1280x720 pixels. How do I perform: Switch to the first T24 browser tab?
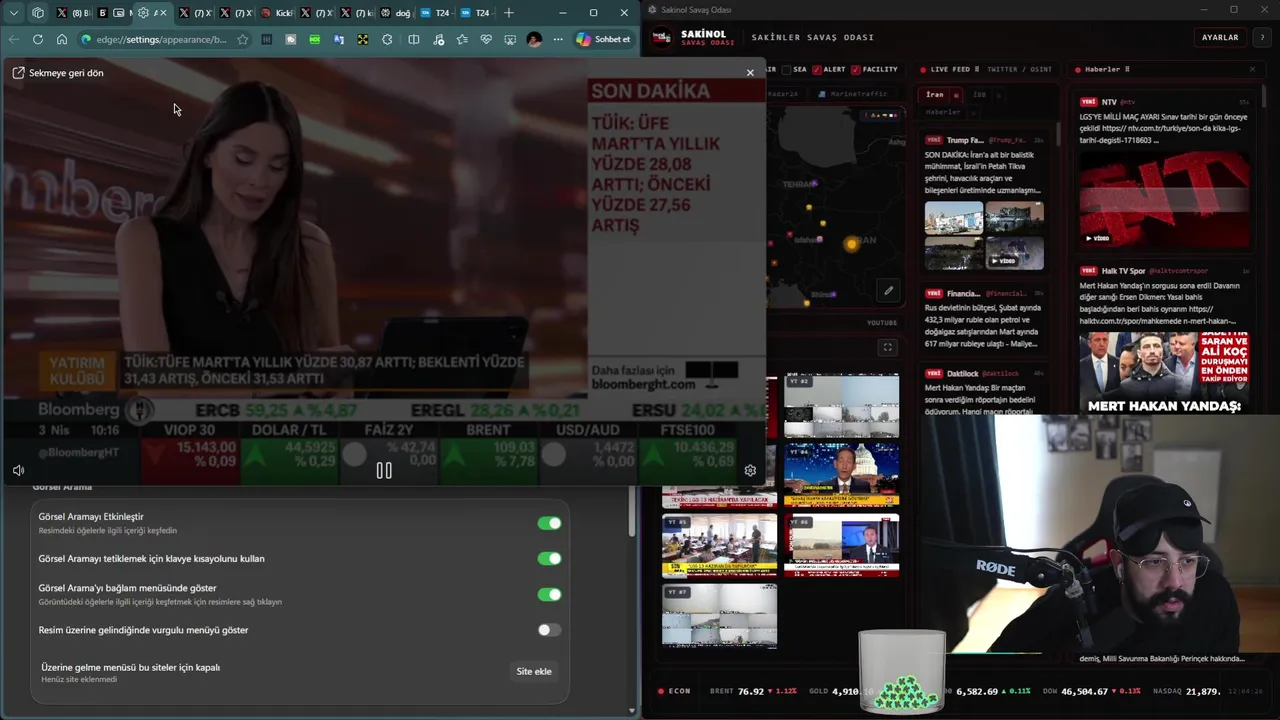pyautogui.click(x=435, y=13)
